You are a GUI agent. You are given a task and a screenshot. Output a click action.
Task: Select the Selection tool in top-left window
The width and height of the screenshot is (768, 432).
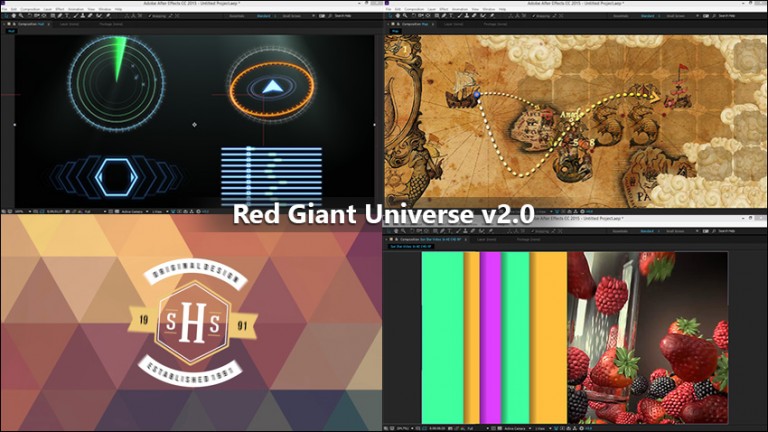(x=5, y=16)
